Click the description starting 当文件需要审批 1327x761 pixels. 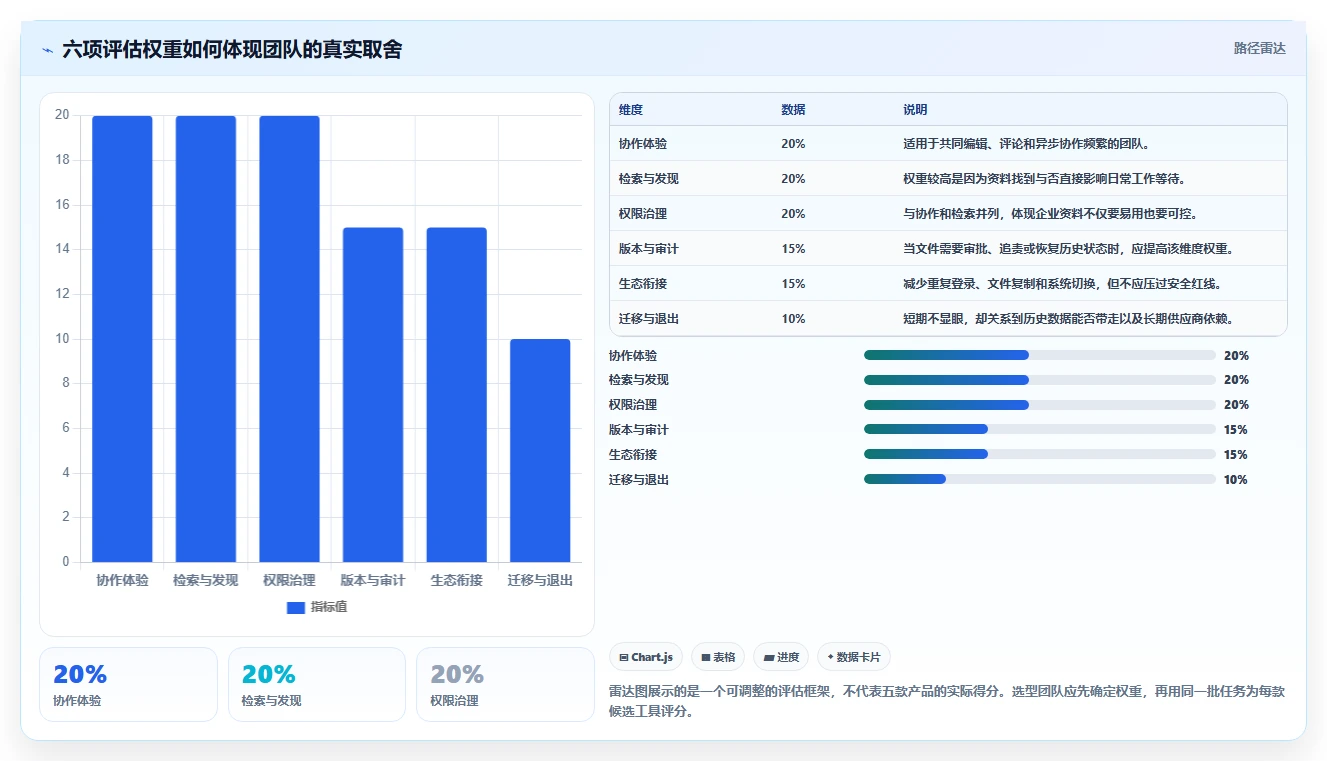[1068, 249]
